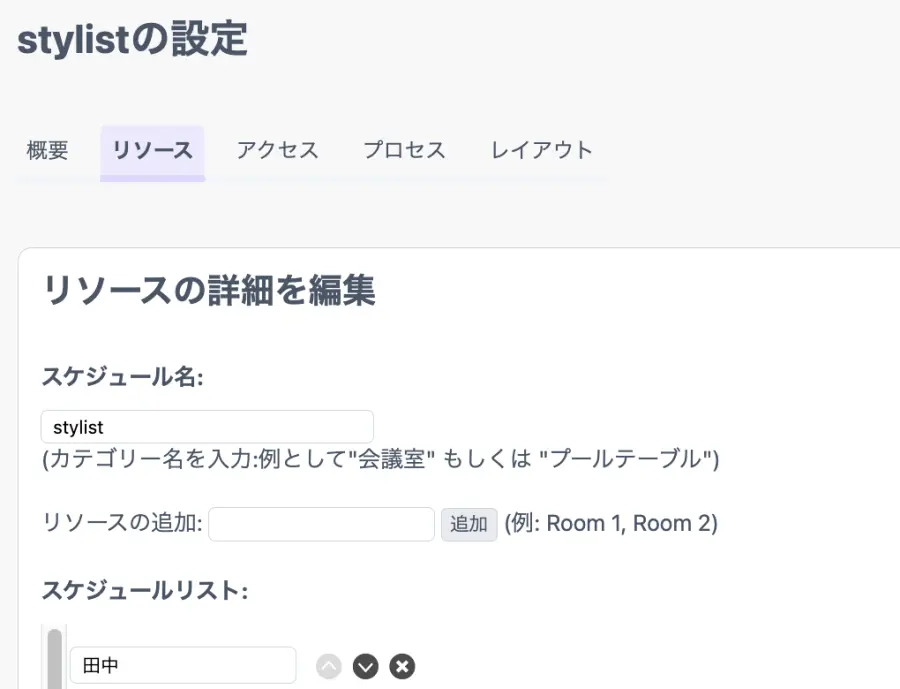Click the move-up arrow icon beside 田中

click(329, 666)
